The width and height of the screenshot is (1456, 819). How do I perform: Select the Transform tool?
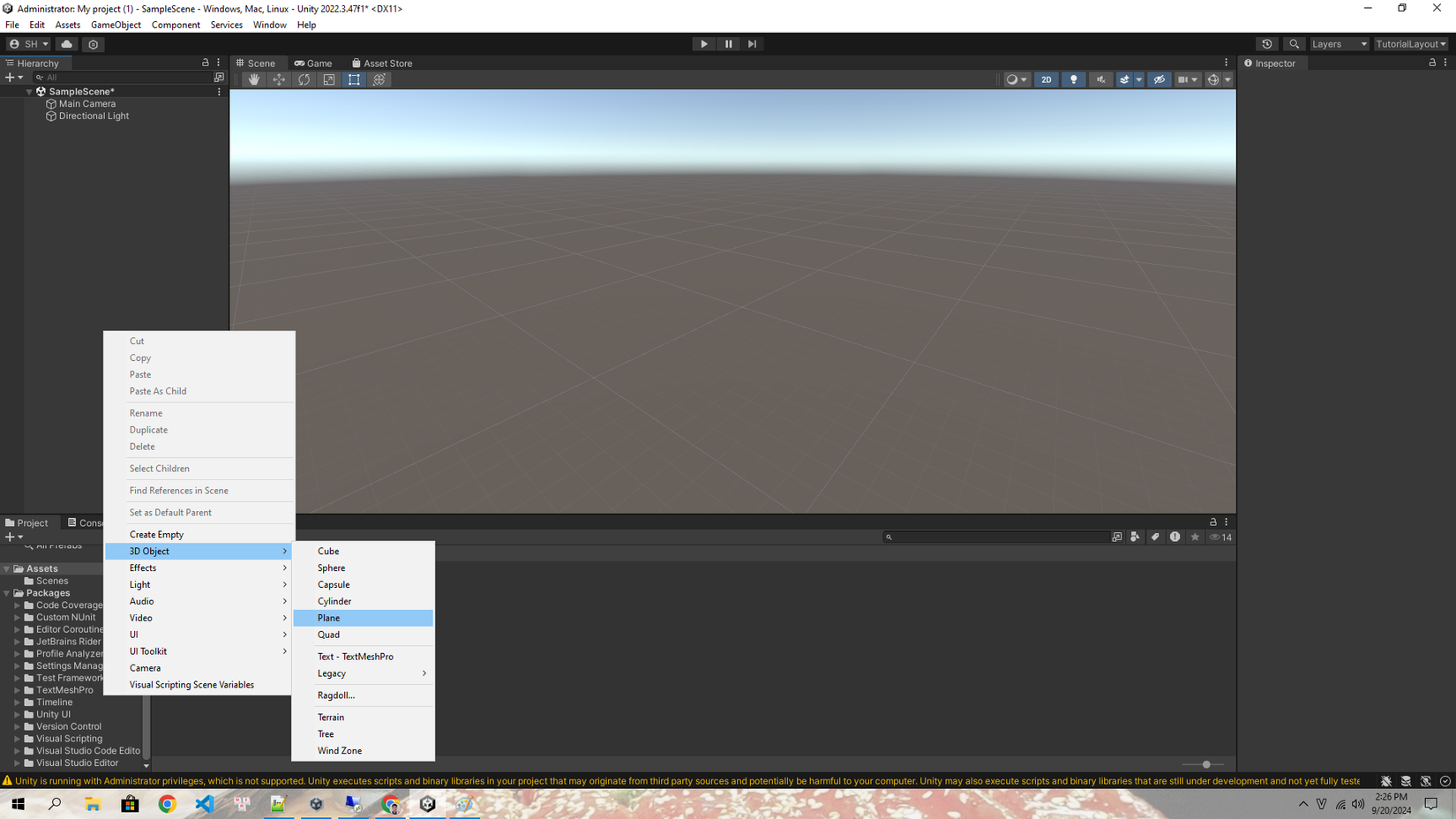click(379, 79)
